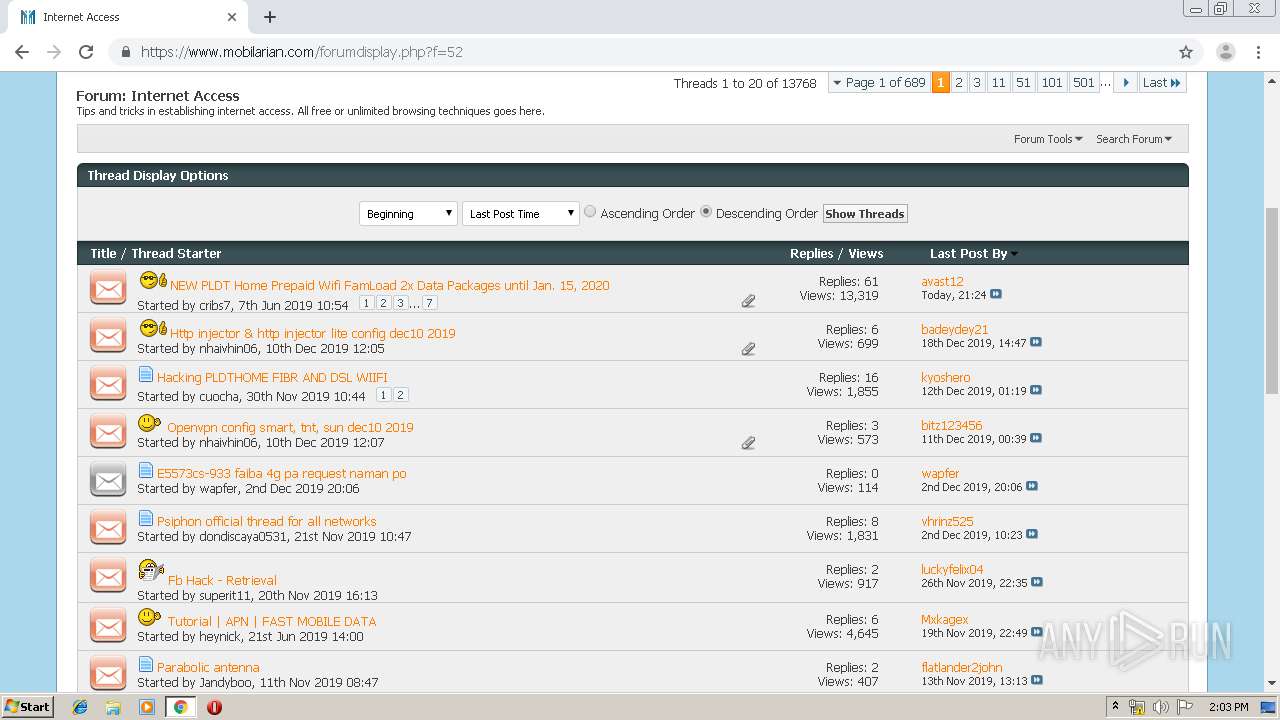
Task: Open the Chrome profile avatar
Action: 1225,52
